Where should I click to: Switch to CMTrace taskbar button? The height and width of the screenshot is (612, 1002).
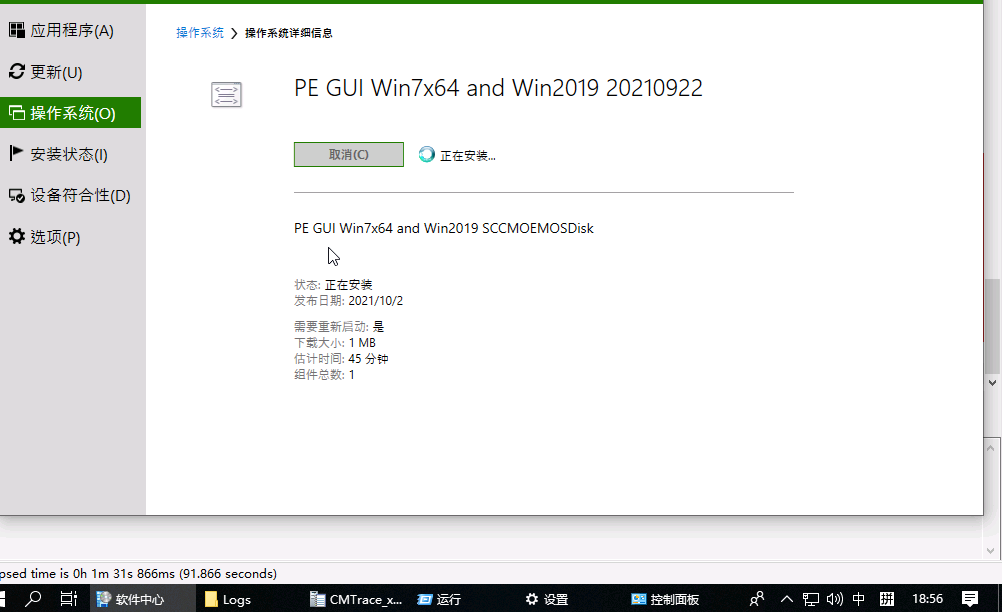(x=355, y=599)
